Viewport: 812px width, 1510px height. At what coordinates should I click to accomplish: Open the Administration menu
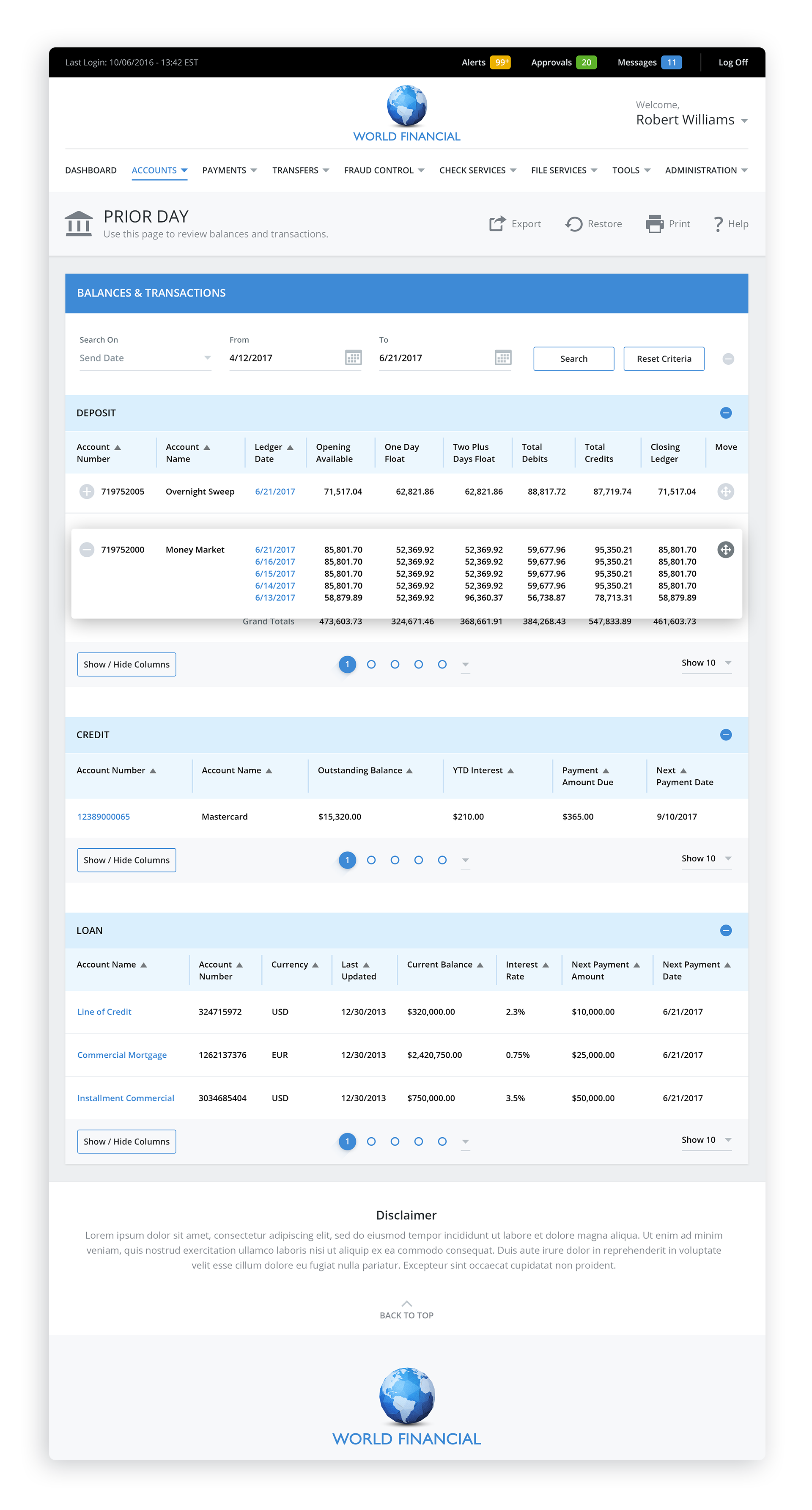(x=706, y=170)
